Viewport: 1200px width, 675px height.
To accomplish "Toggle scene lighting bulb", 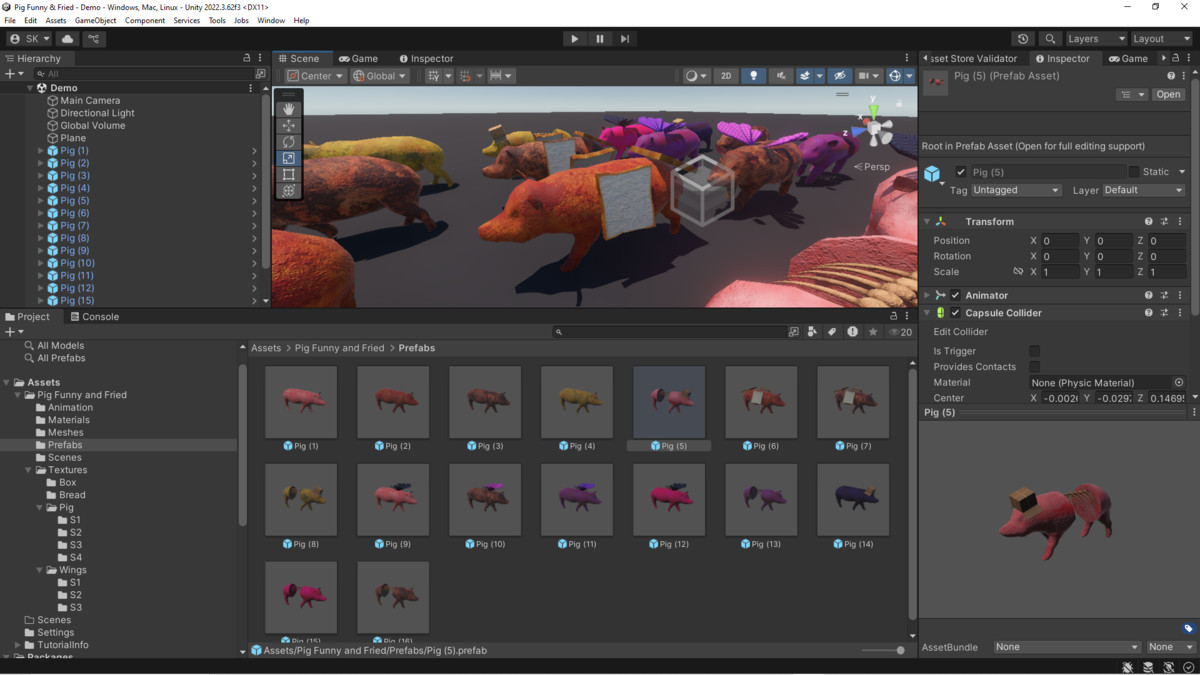I will pyautogui.click(x=753, y=76).
